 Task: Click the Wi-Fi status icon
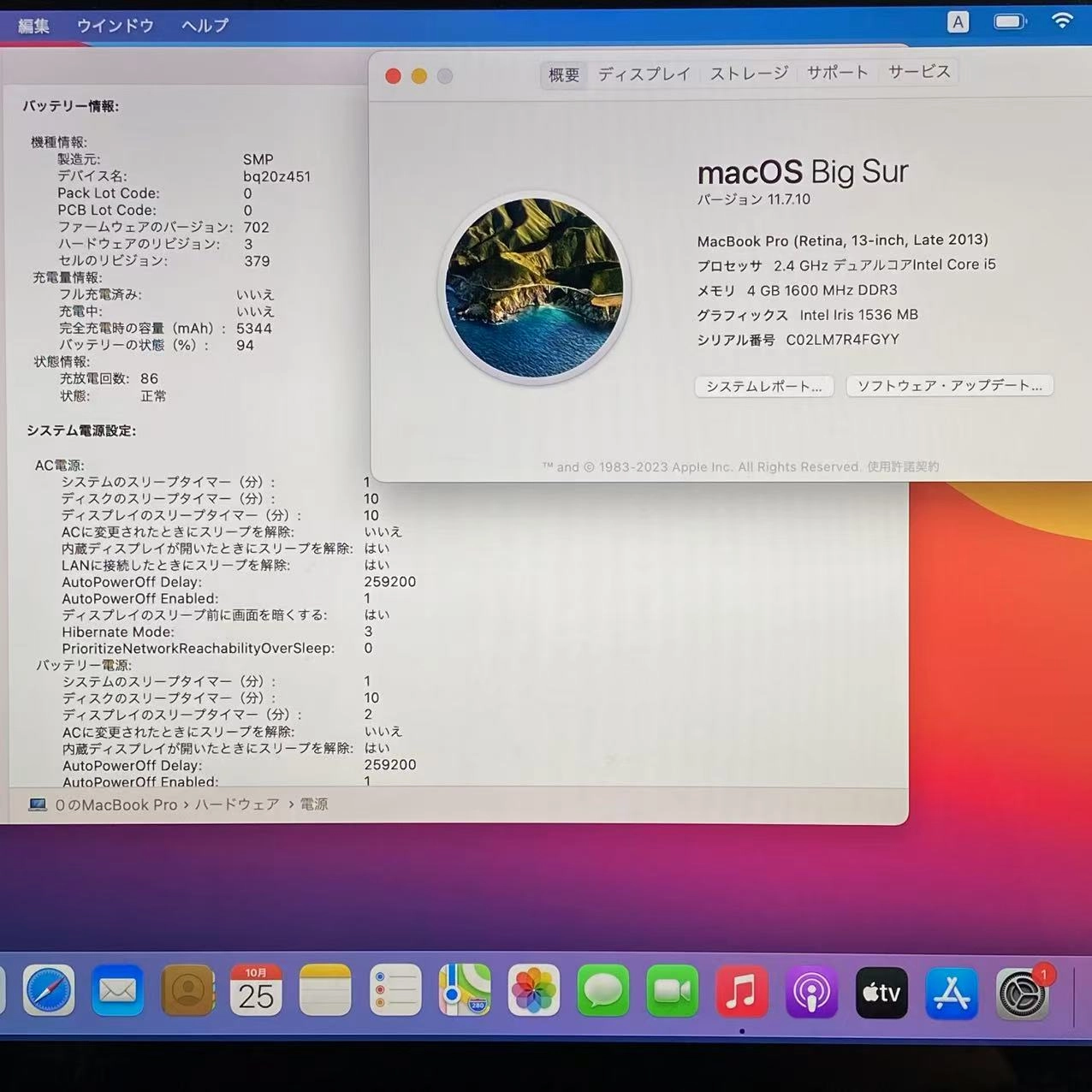pos(1063,21)
